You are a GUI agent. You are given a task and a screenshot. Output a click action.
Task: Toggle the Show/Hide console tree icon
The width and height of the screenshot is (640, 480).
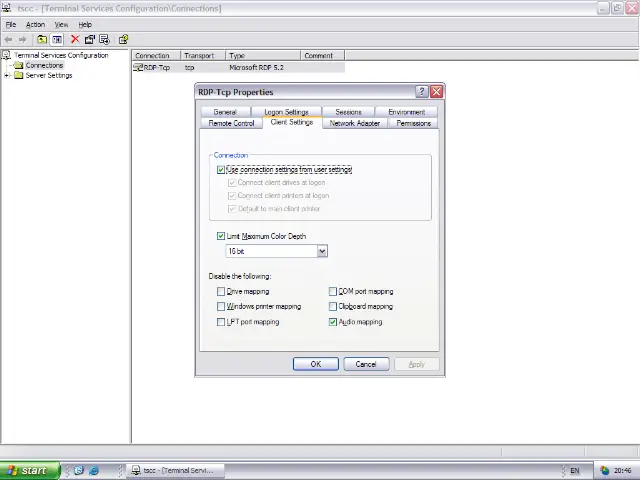57,40
